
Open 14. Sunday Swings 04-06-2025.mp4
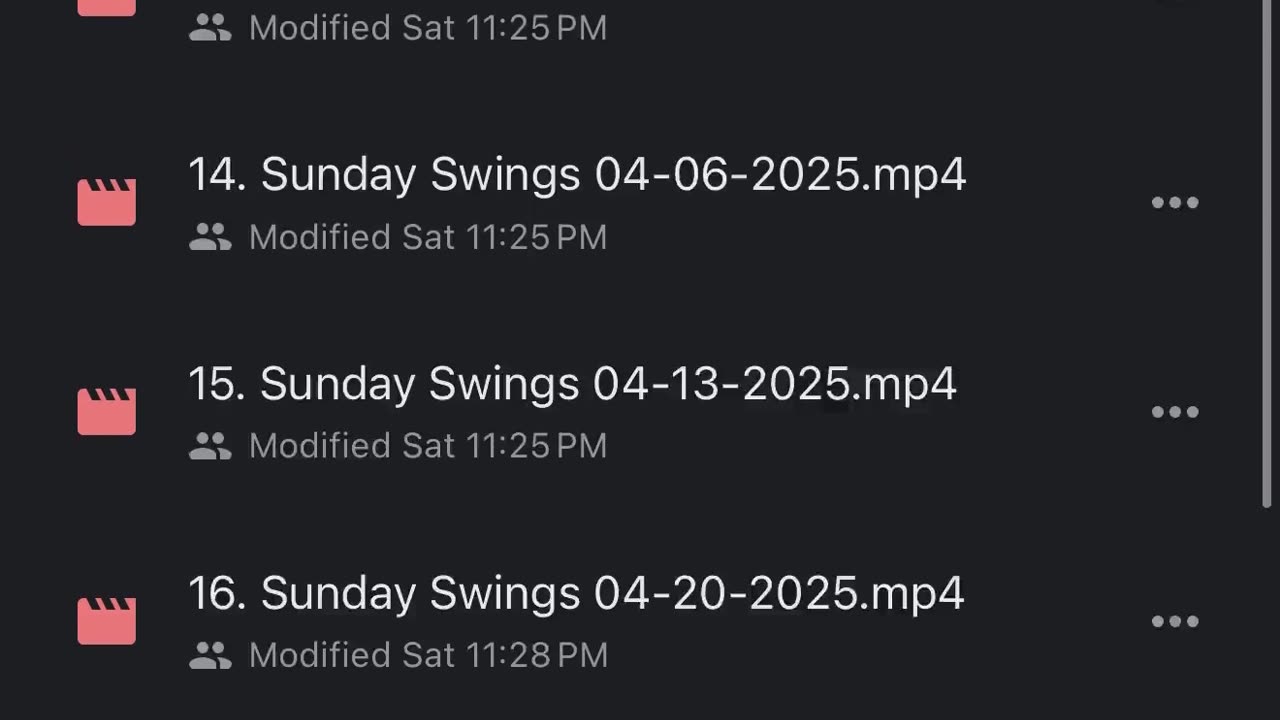(577, 175)
